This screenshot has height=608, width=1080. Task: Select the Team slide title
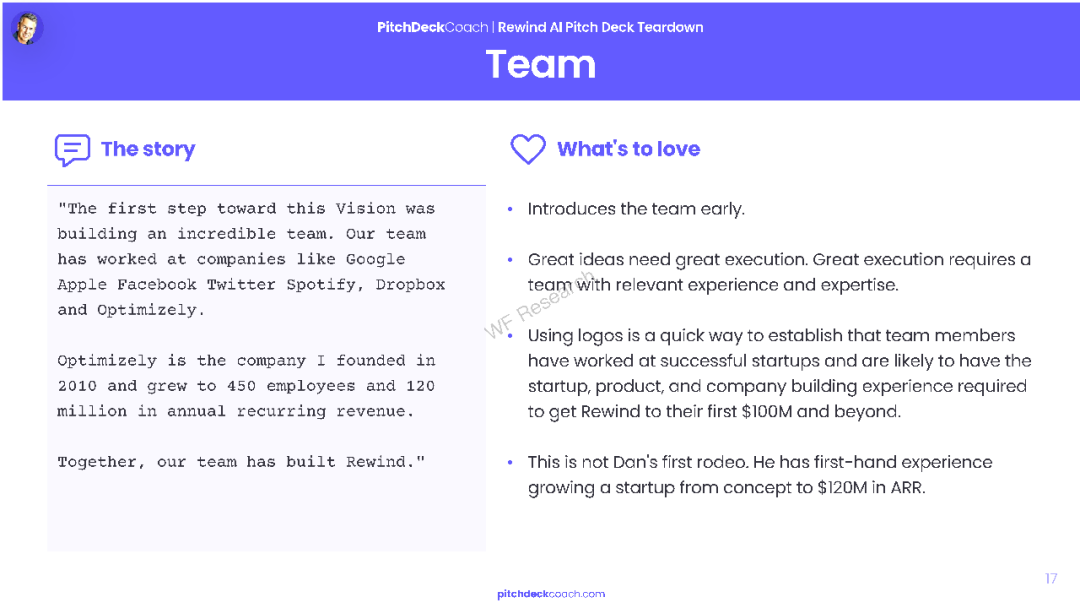click(x=541, y=65)
